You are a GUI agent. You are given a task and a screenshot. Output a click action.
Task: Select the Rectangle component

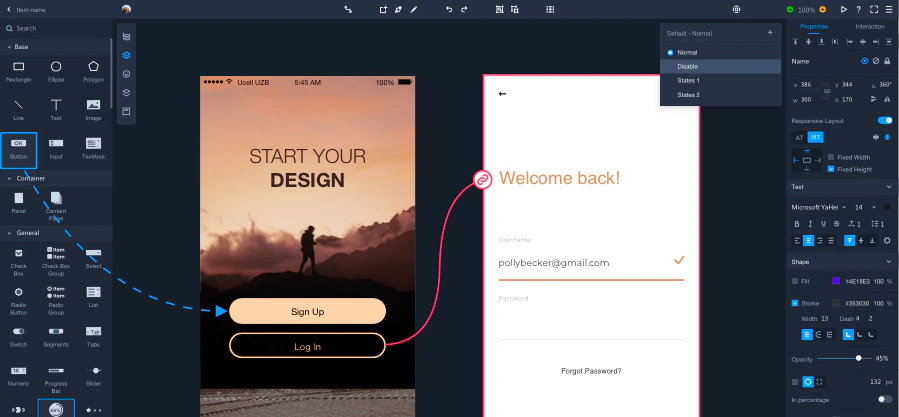click(18, 71)
